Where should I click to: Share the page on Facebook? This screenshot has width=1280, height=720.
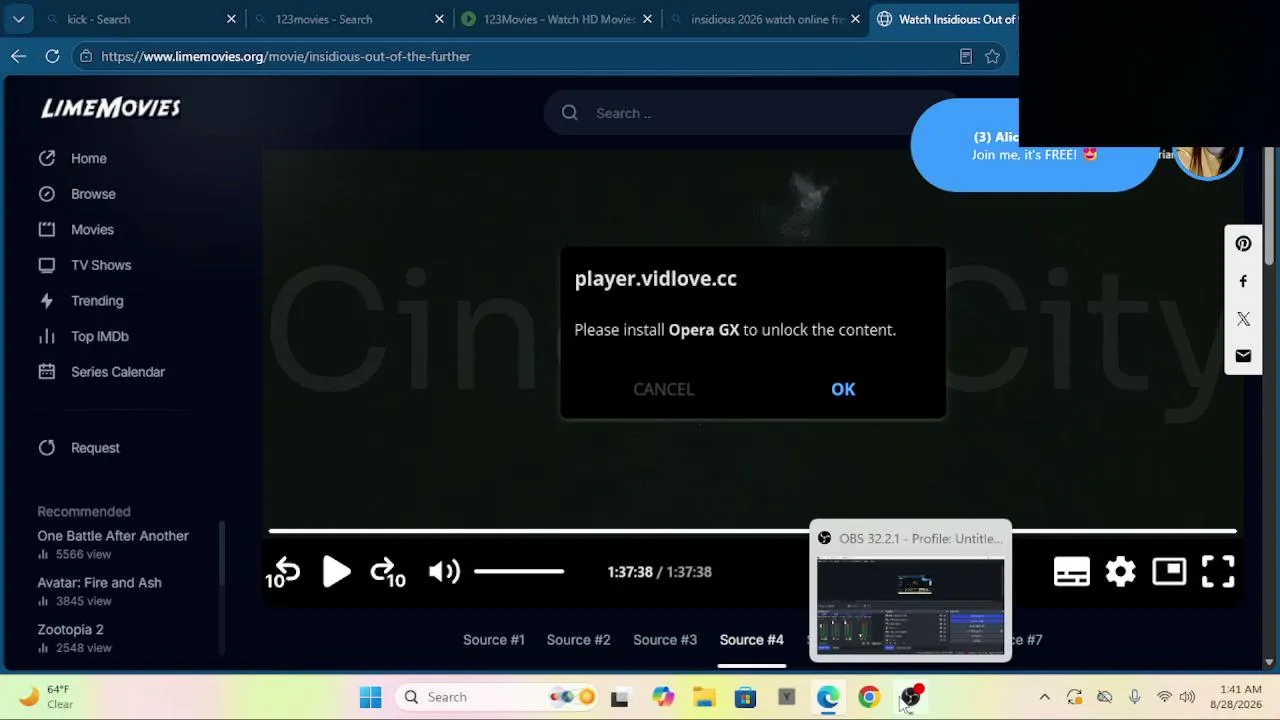(1243, 281)
